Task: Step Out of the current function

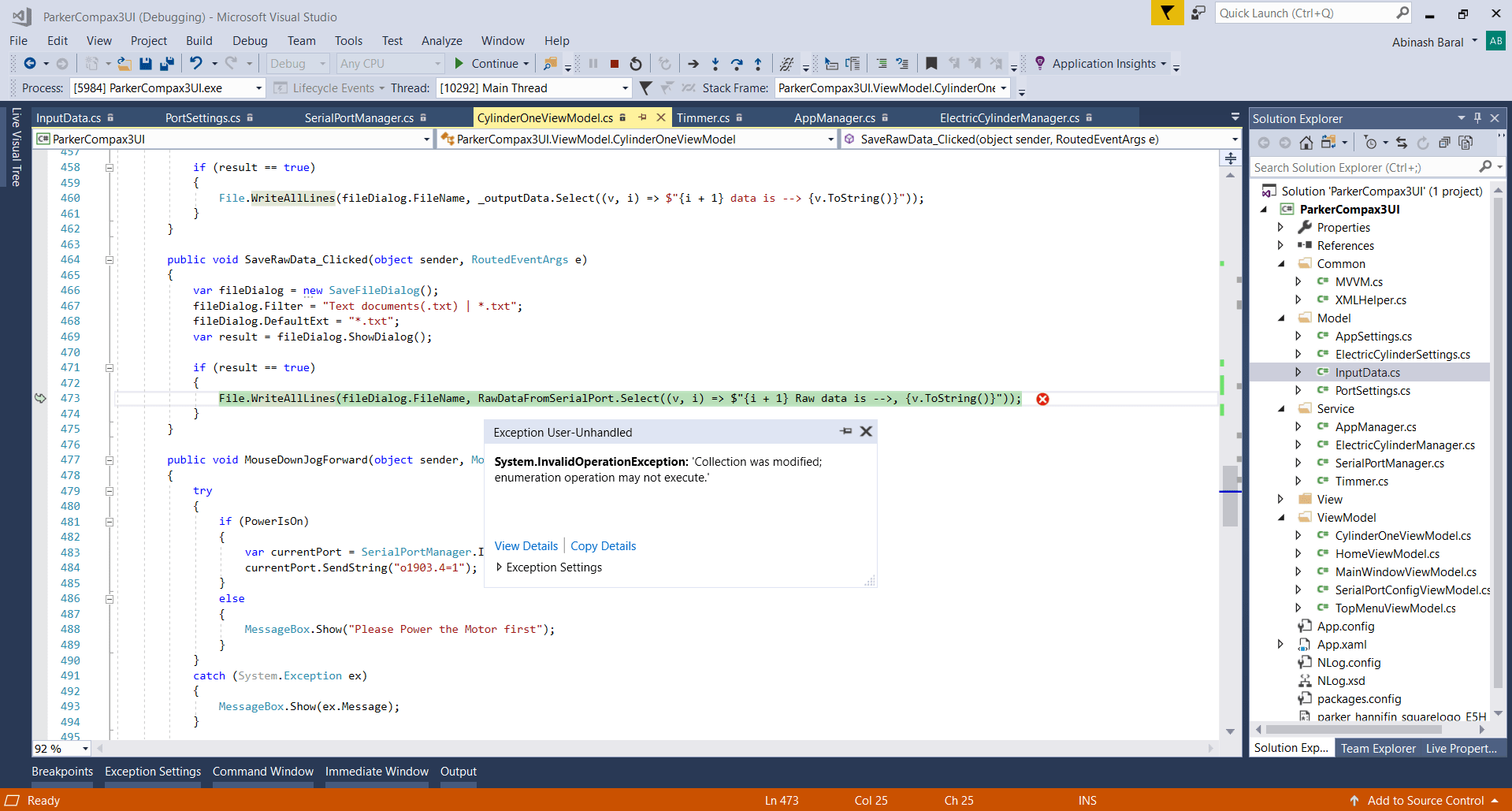Action: pyautogui.click(x=758, y=64)
